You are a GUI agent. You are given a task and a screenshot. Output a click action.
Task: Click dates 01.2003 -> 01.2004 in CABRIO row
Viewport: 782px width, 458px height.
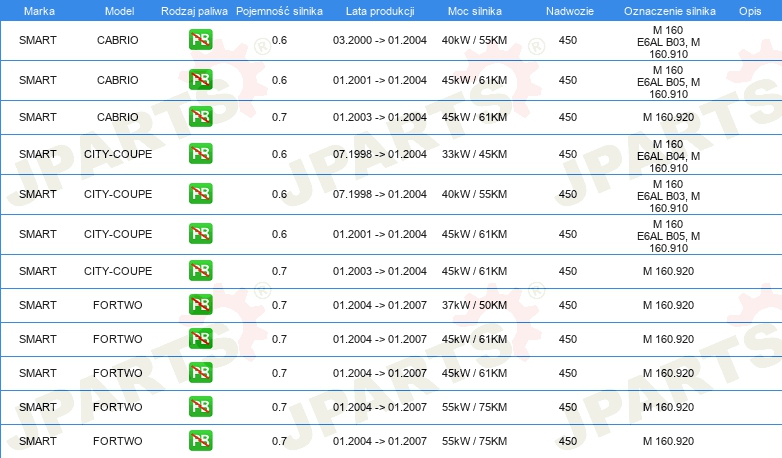(x=380, y=117)
